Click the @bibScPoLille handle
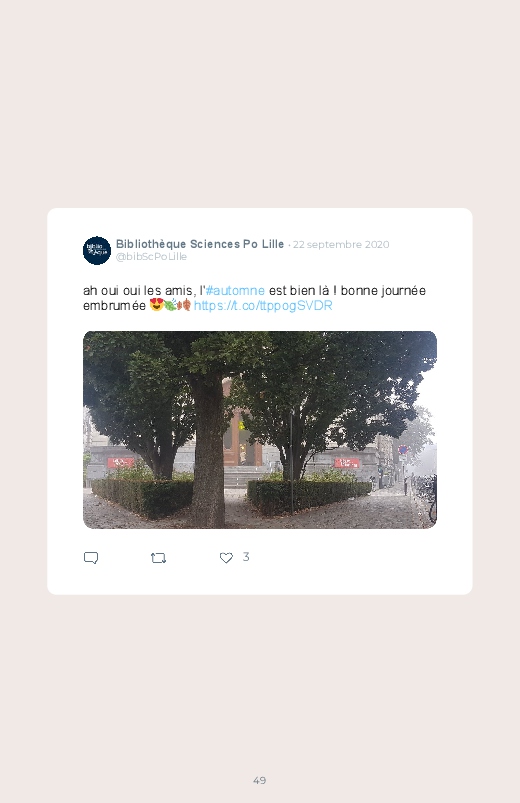This screenshot has height=803, width=520. 151,257
